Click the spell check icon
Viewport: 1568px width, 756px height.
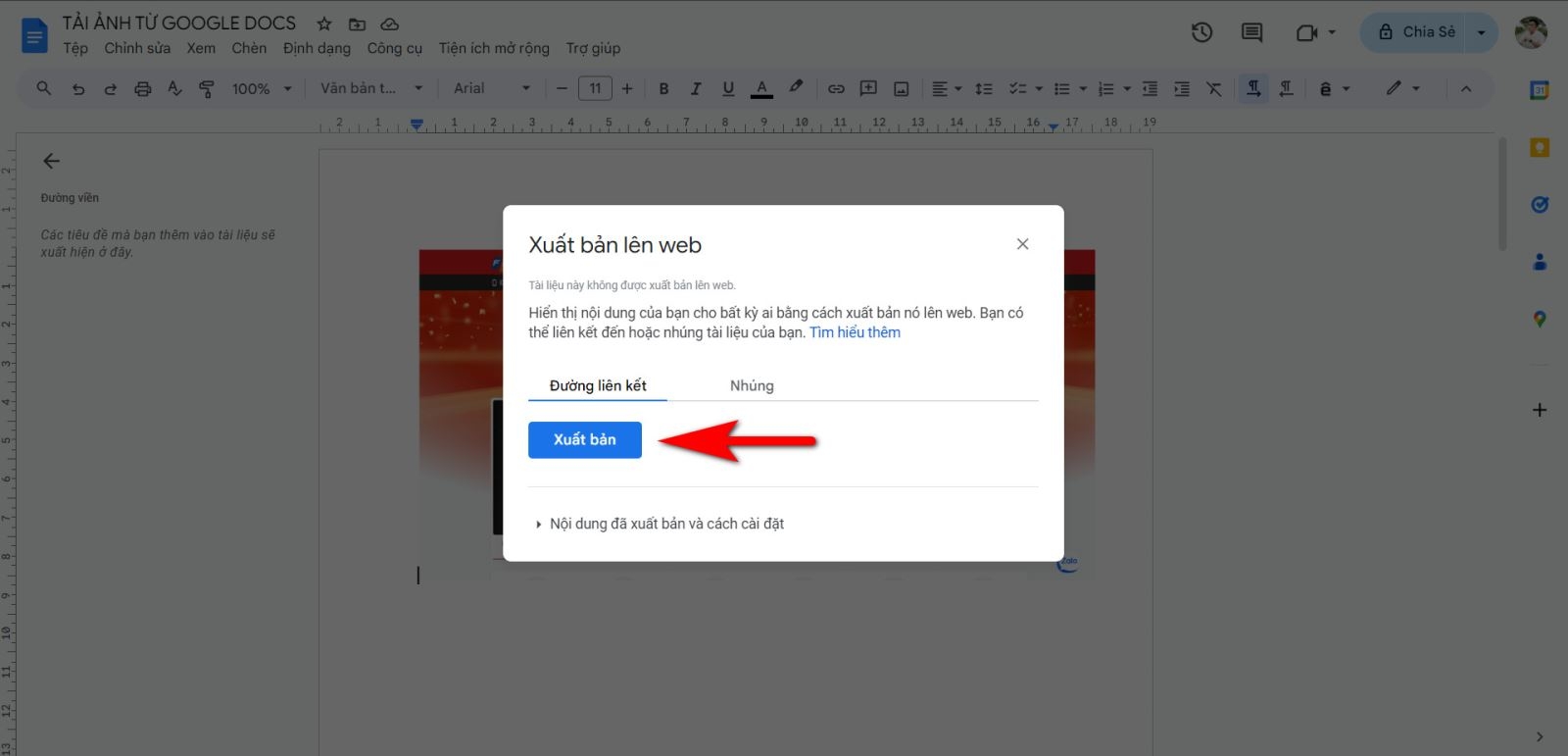[174, 88]
